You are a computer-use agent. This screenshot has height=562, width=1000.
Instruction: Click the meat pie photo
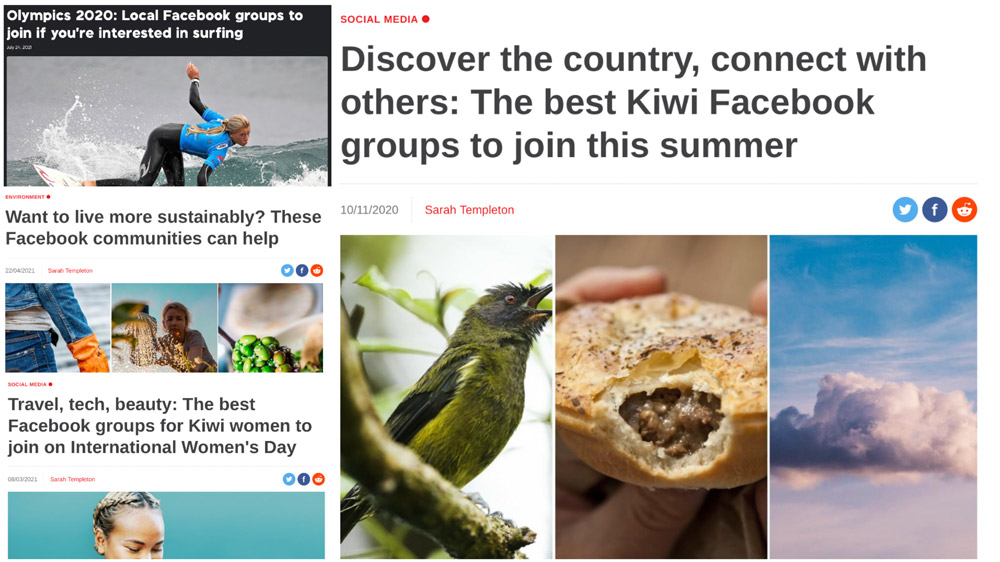[661, 397]
